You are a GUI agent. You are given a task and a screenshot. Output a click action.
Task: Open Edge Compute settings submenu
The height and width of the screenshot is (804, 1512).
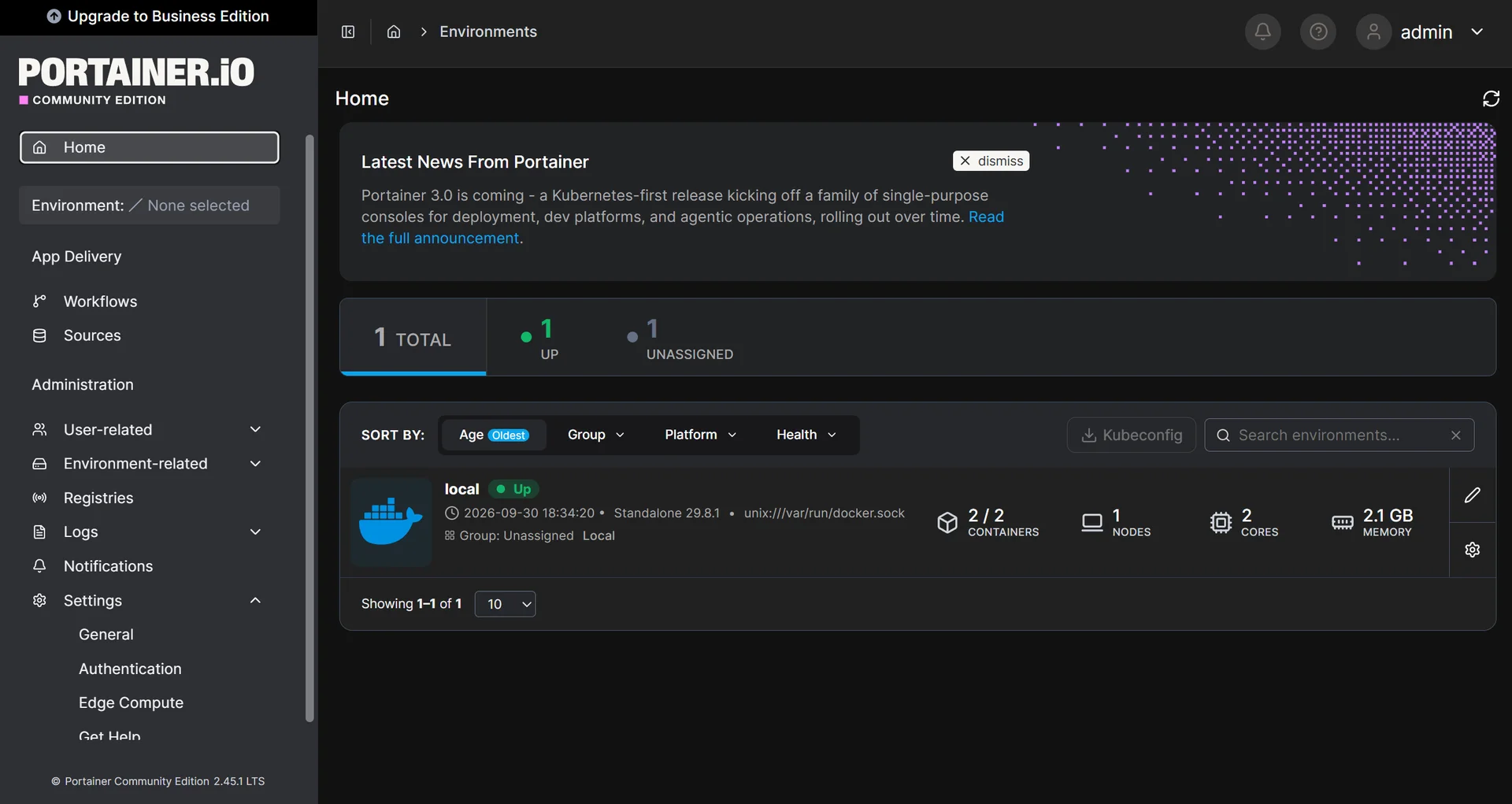pyautogui.click(x=131, y=702)
